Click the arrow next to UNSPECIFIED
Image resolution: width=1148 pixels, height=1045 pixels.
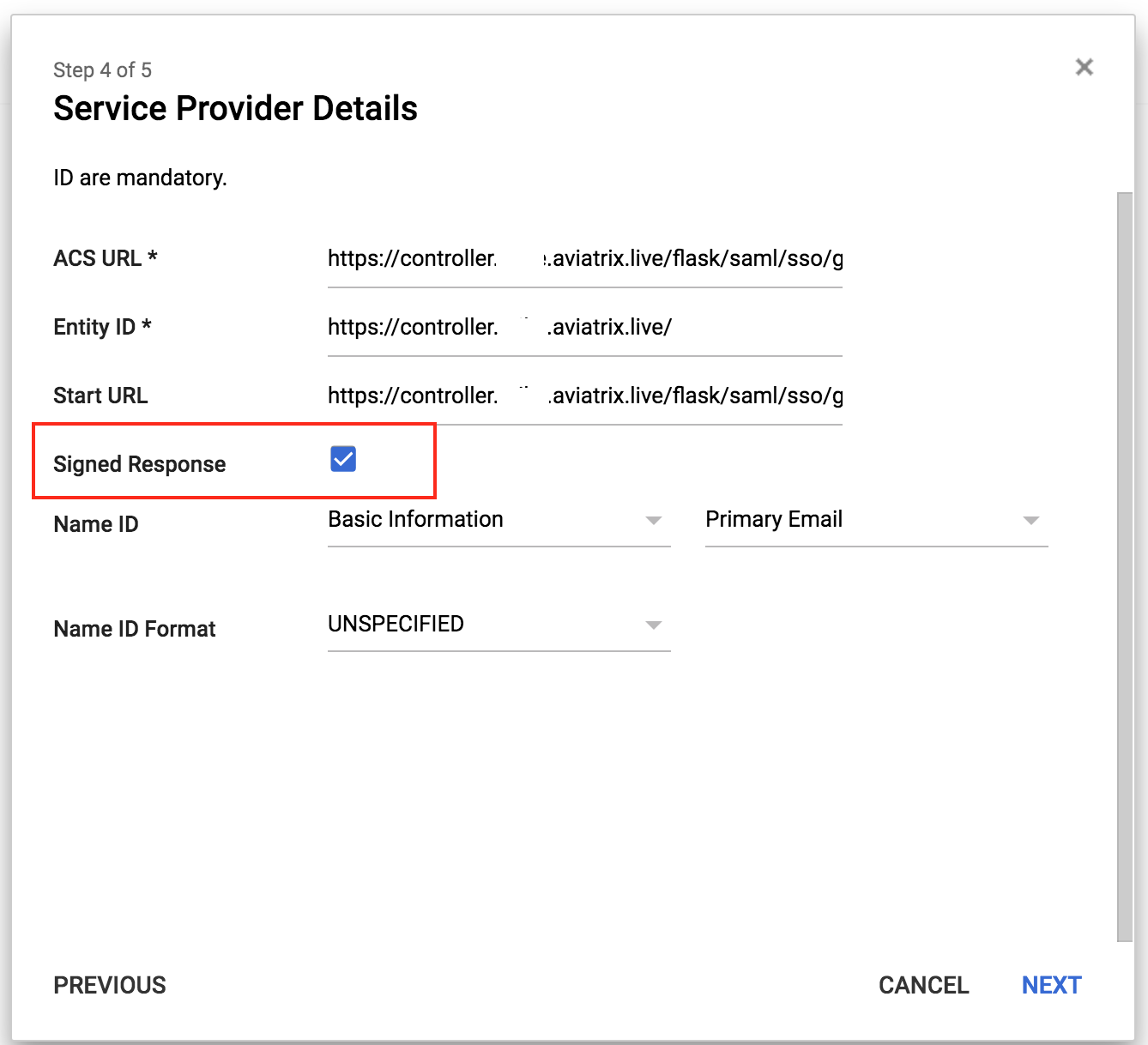point(654,625)
